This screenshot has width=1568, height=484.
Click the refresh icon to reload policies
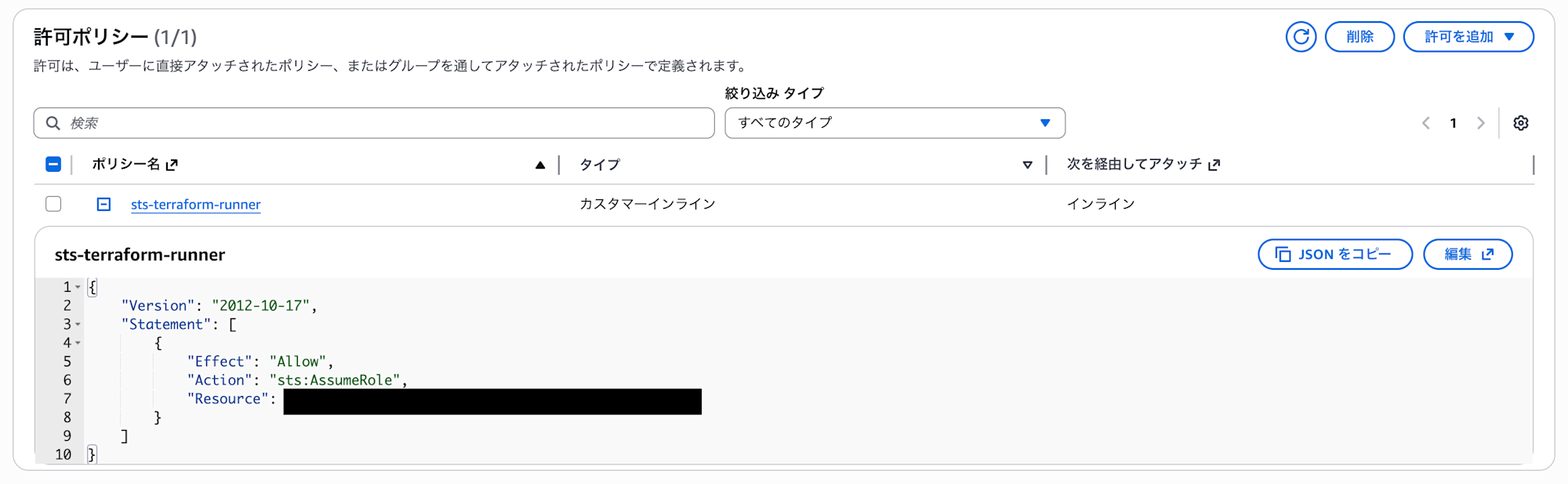click(x=1300, y=36)
